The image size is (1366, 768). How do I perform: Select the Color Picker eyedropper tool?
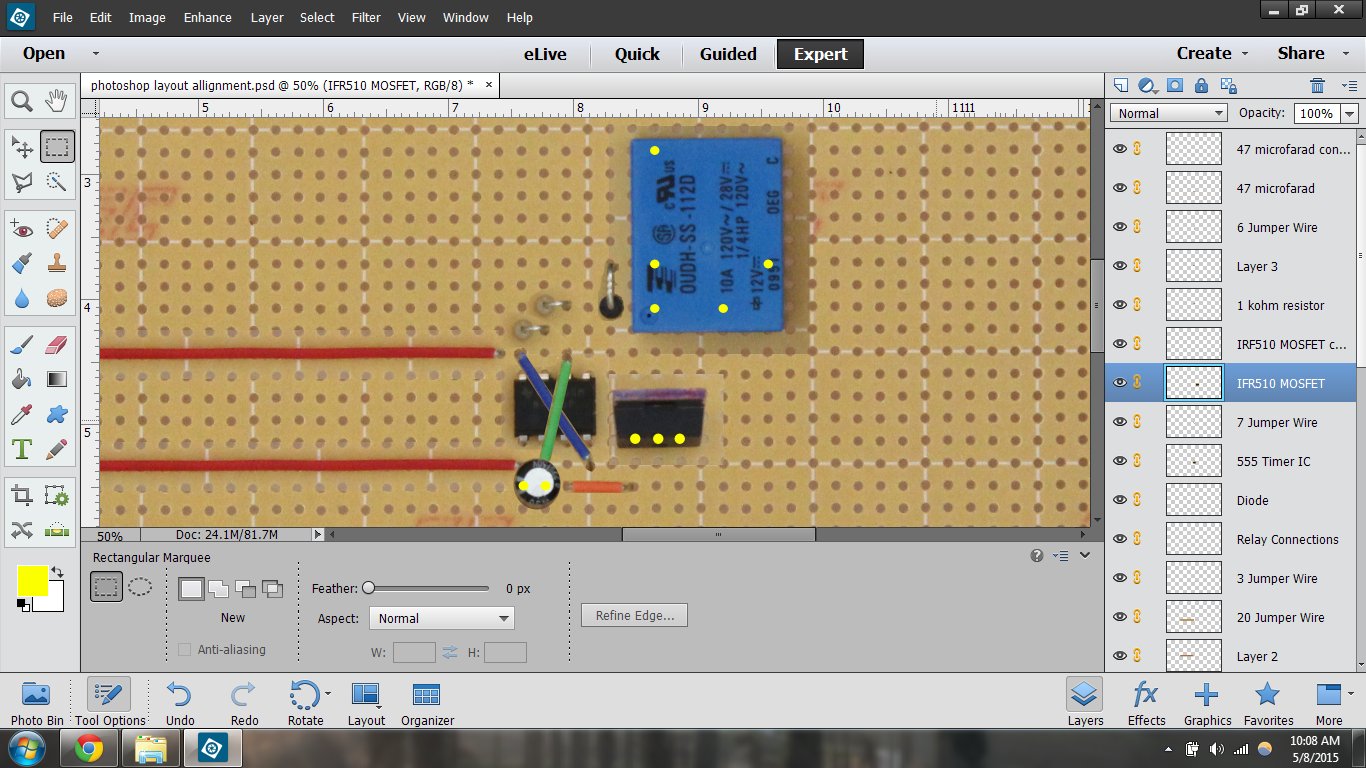pyautogui.click(x=22, y=415)
